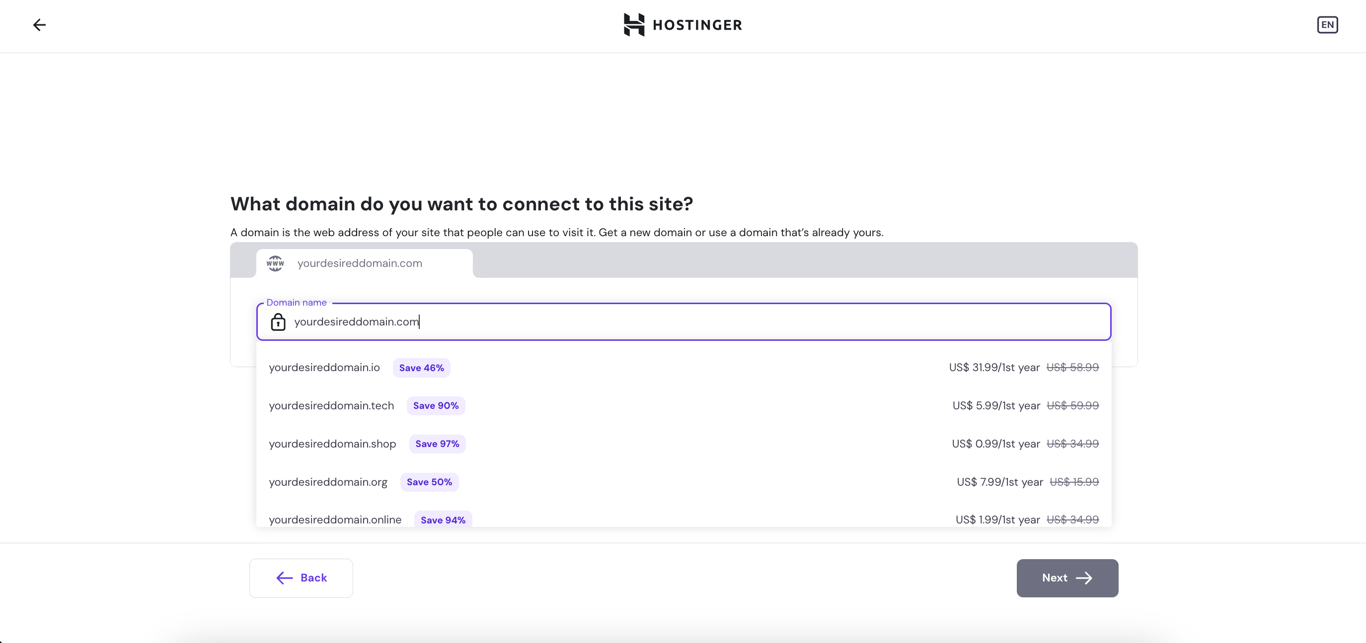Select the yourdesireddomain.org suggestion

(328, 481)
